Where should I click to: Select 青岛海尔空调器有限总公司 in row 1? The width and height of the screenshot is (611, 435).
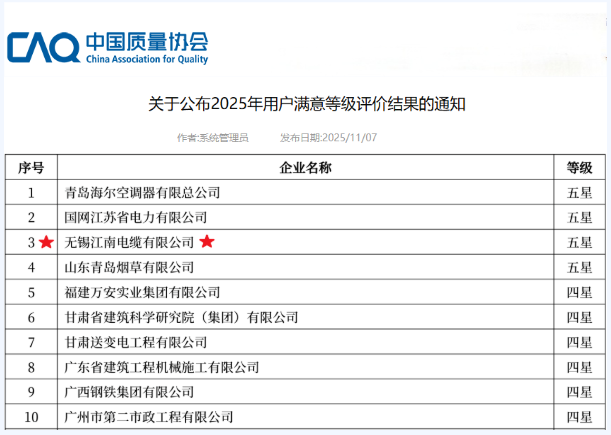click(142, 192)
